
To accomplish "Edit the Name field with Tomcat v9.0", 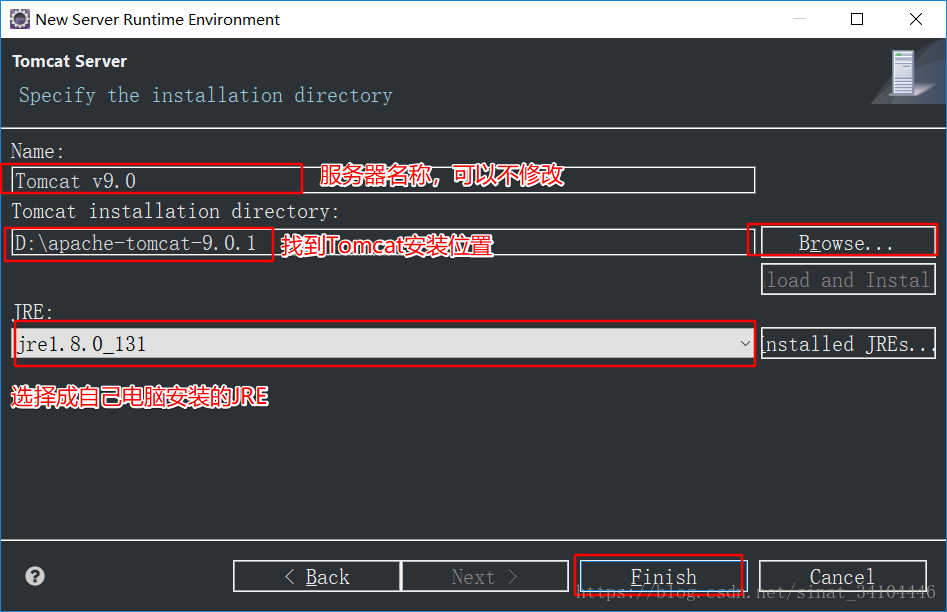I will (383, 180).
